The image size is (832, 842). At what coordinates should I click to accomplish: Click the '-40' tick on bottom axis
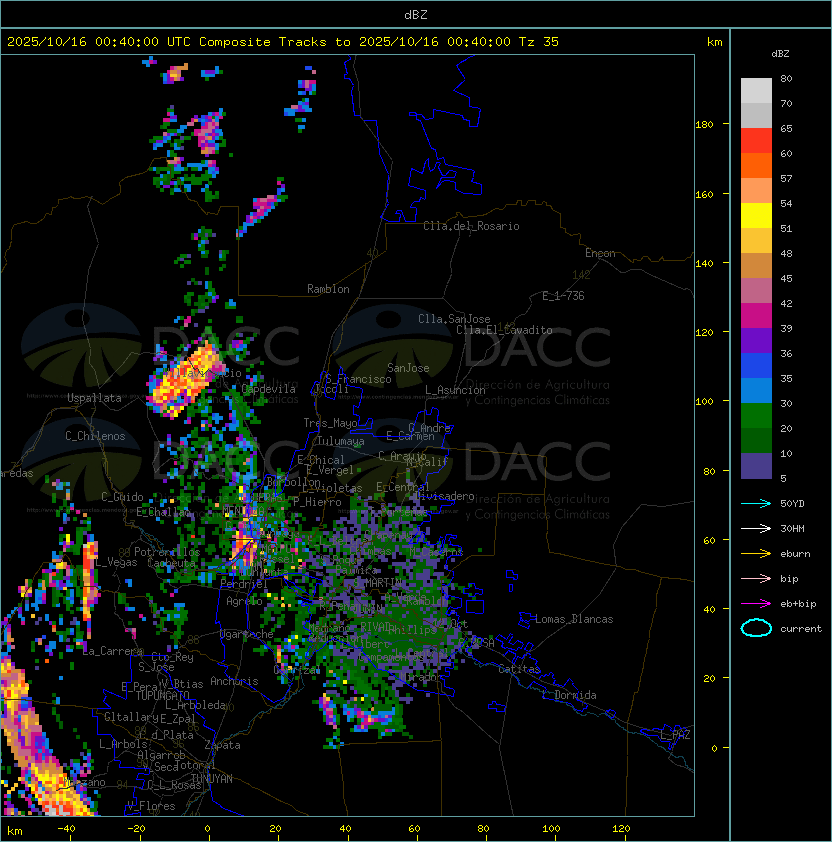(66, 829)
